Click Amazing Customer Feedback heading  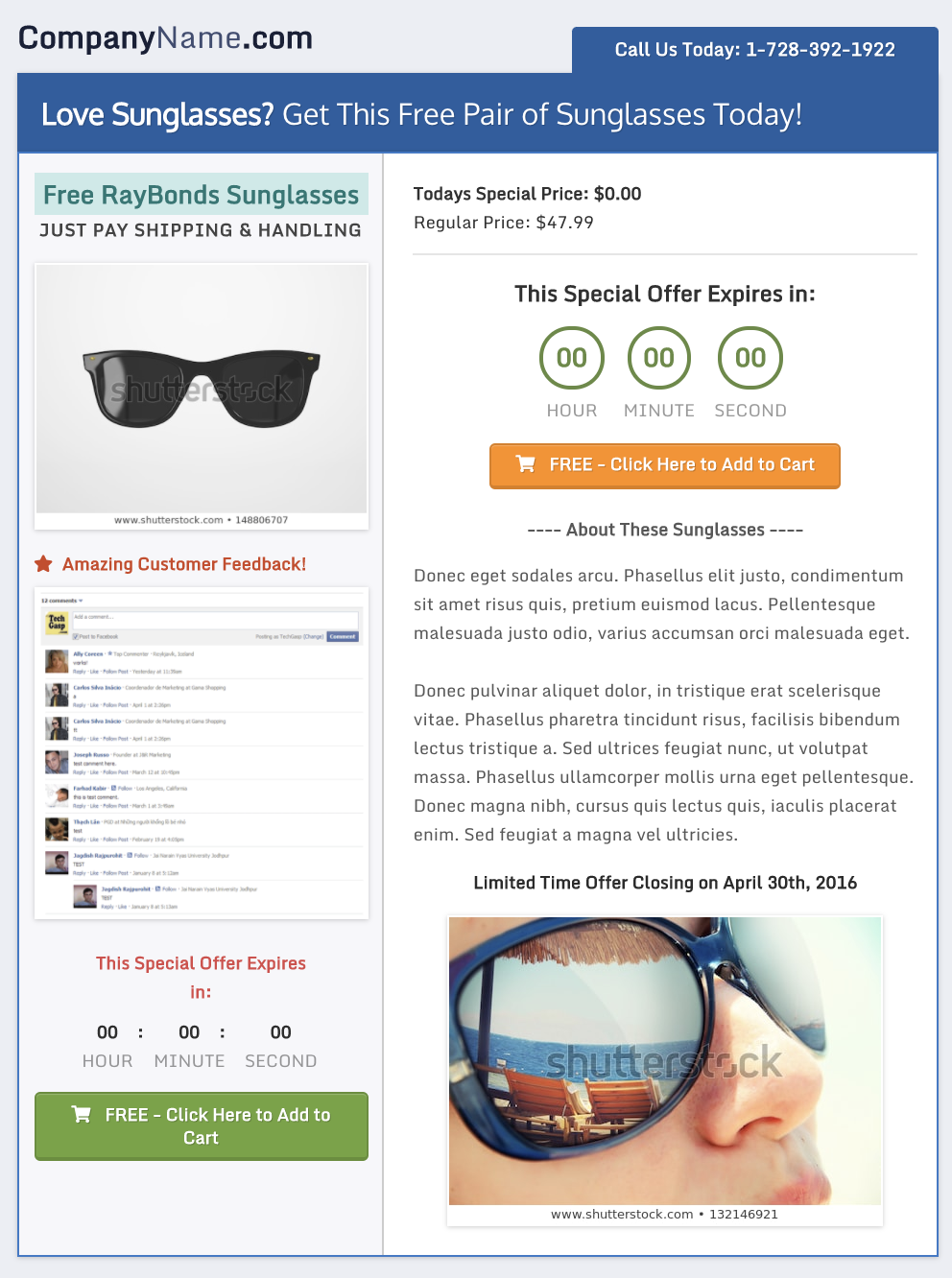(x=184, y=564)
